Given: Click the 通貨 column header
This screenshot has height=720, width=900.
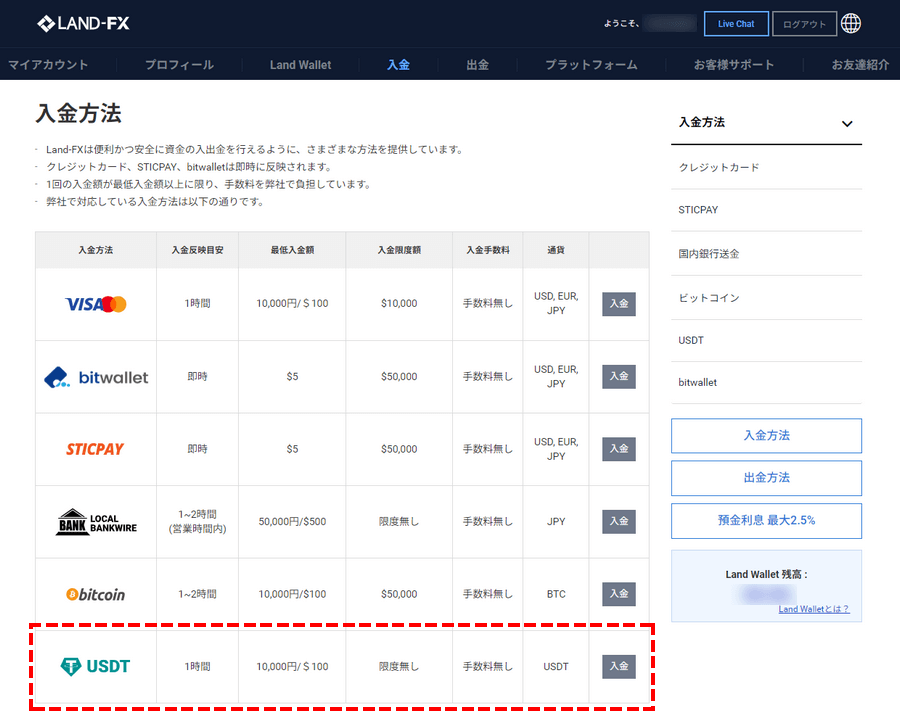Looking at the screenshot, I should click(x=556, y=250).
